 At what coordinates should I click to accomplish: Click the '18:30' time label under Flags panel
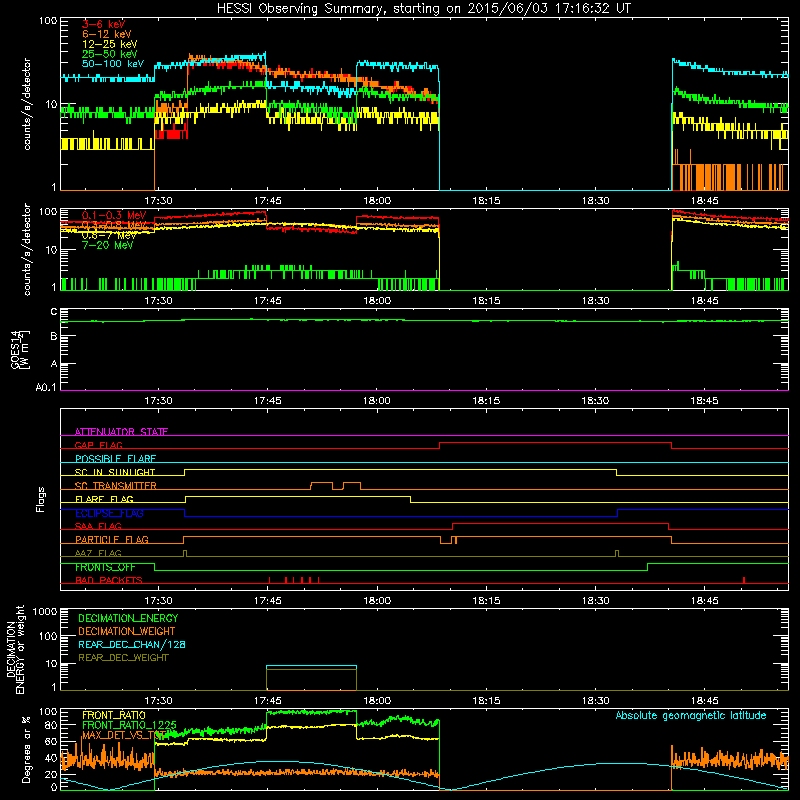coord(595,601)
